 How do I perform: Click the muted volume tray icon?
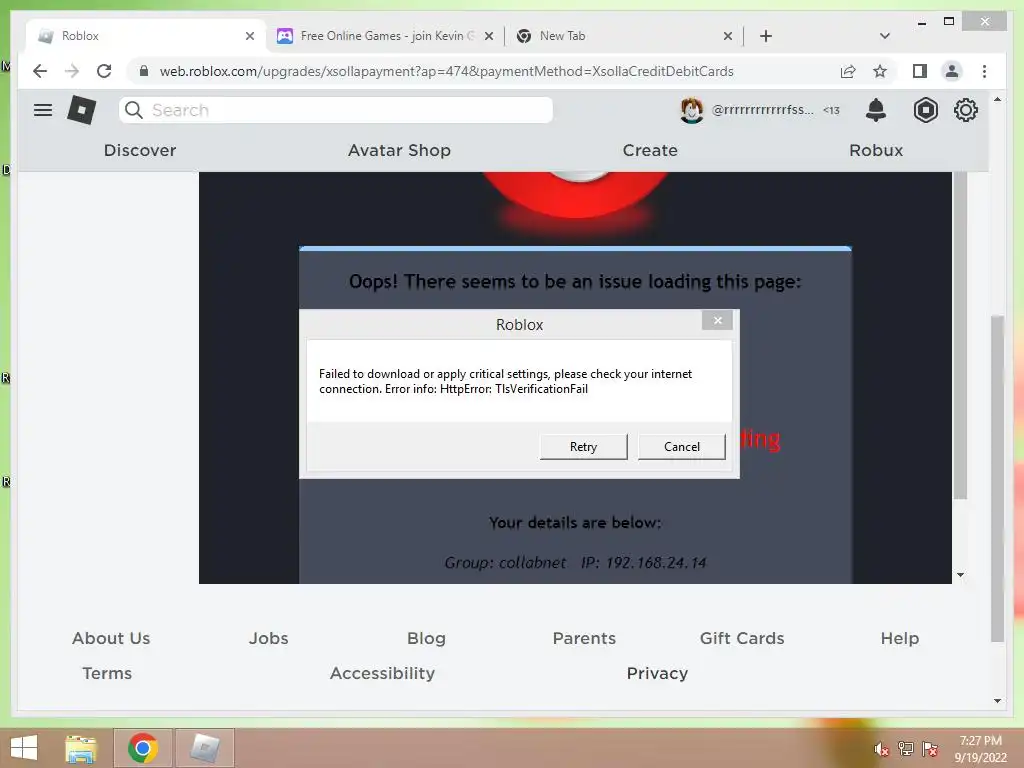tap(881, 749)
